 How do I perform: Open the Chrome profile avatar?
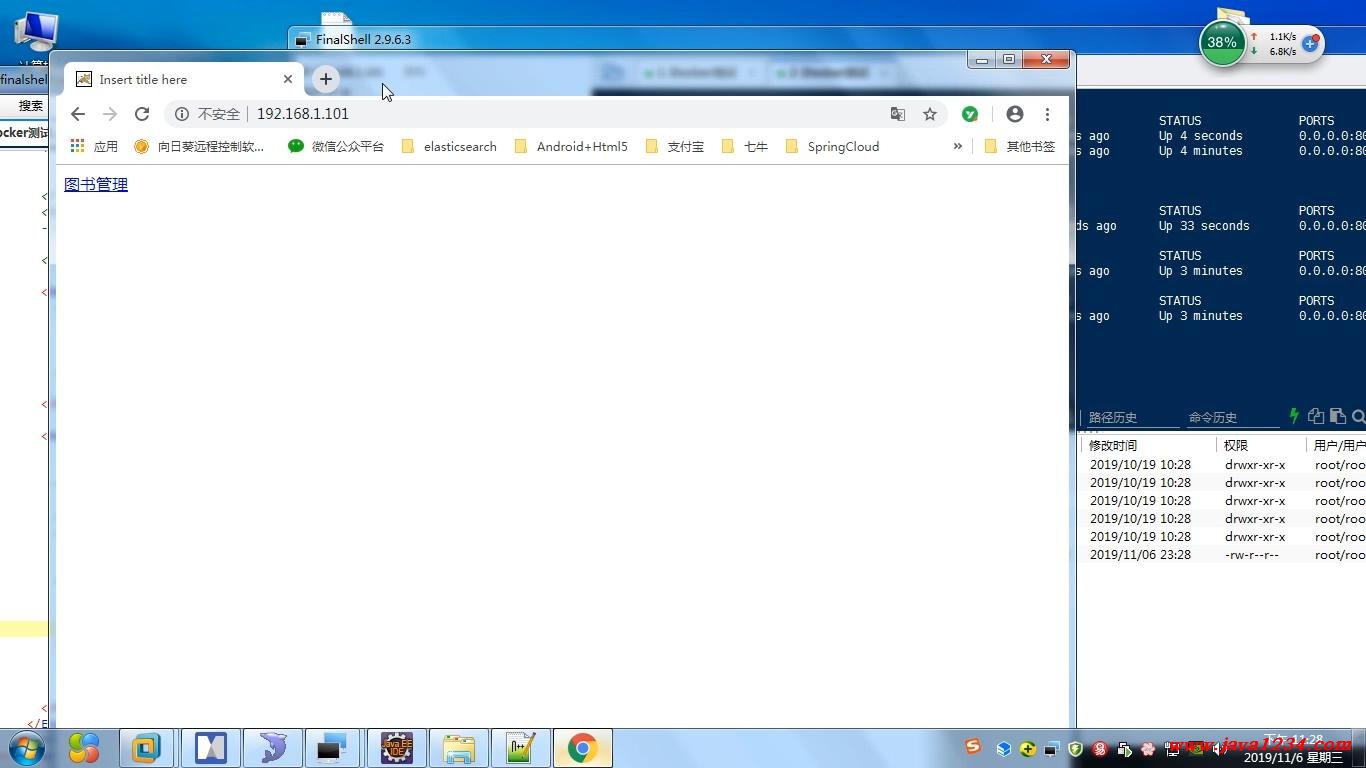click(1015, 114)
